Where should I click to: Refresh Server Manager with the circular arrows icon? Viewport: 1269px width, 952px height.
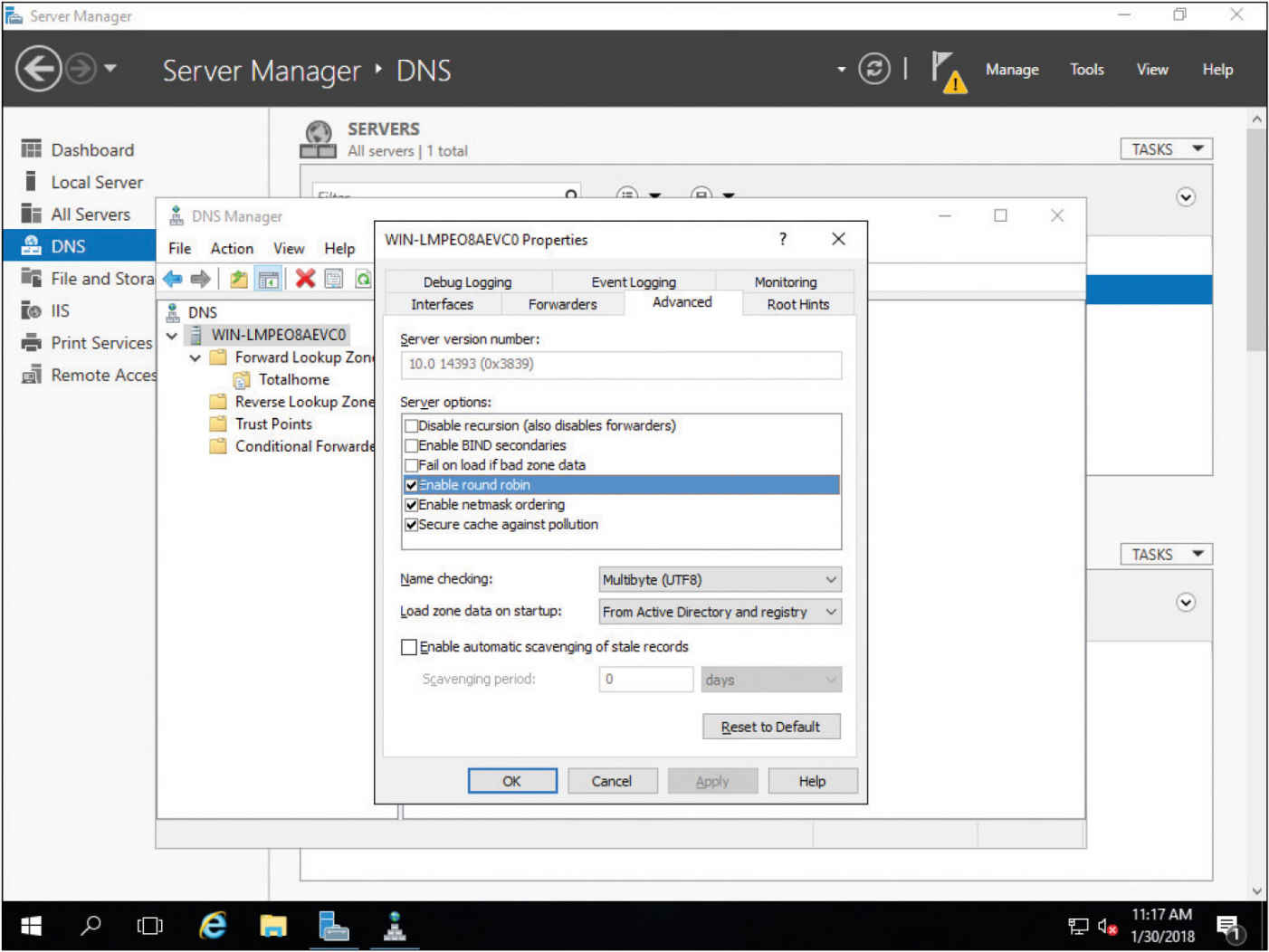tap(873, 69)
